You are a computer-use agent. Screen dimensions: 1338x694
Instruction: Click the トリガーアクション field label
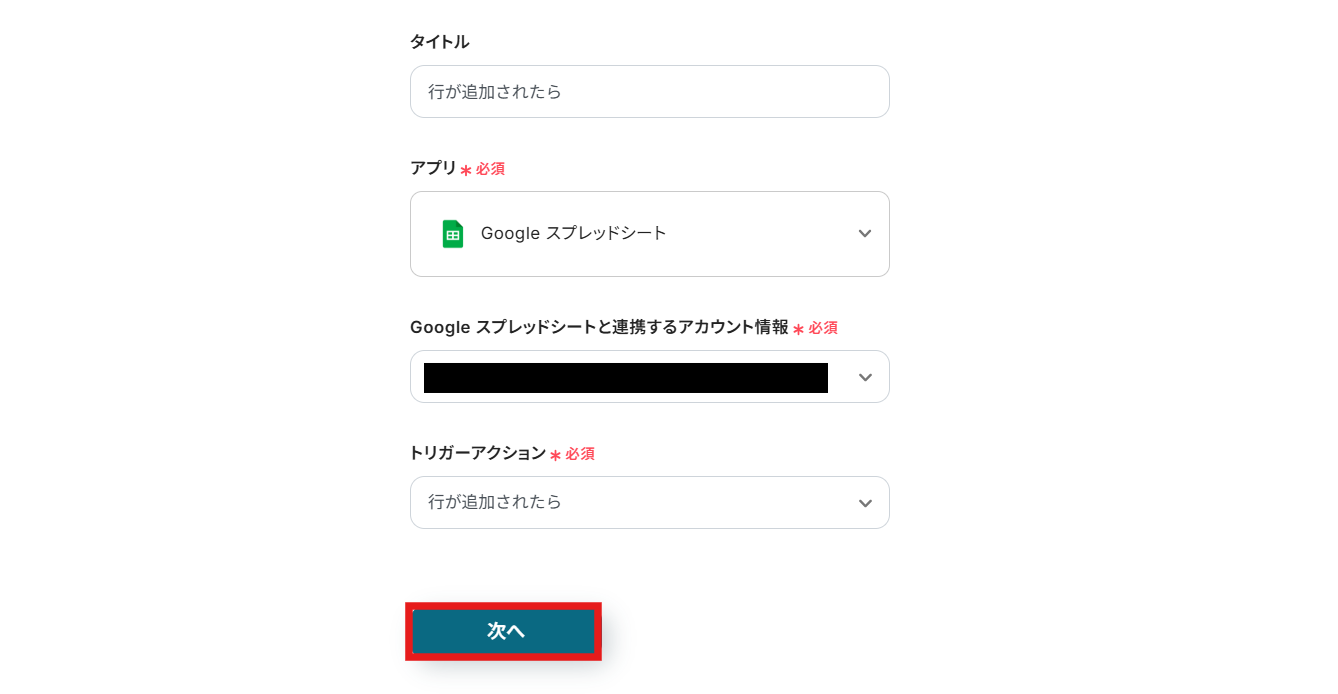478,453
